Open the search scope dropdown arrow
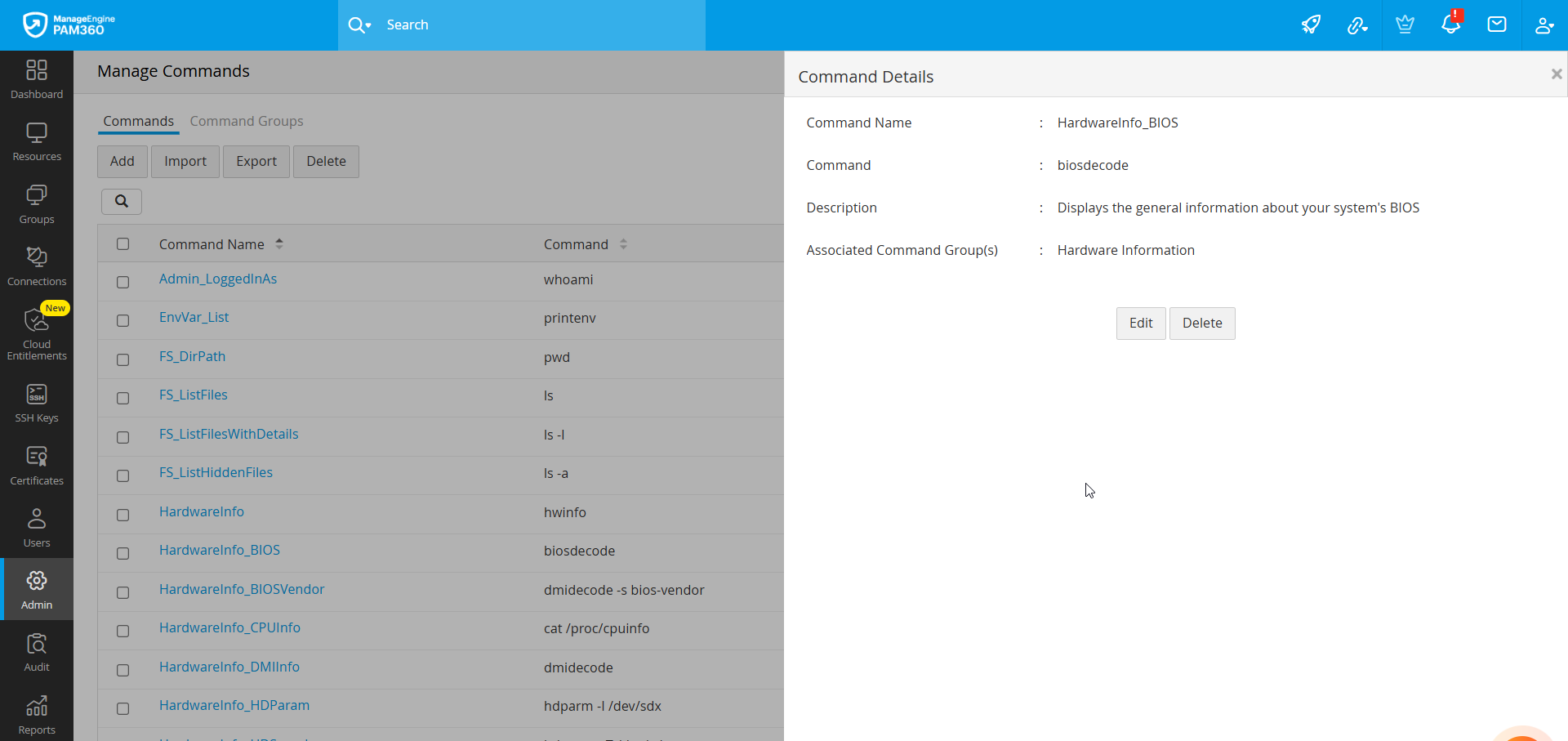The height and width of the screenshot is (741, 1568). [x=368, y=25]
